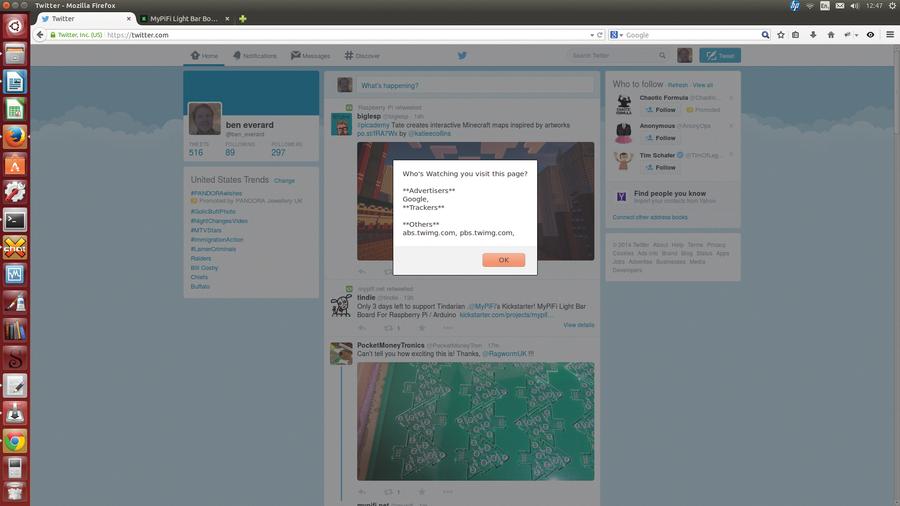This screenshot has height=506, width=900.
Task: Switch to the MyPiFi Light Bar tab
Action: [184, 19]
